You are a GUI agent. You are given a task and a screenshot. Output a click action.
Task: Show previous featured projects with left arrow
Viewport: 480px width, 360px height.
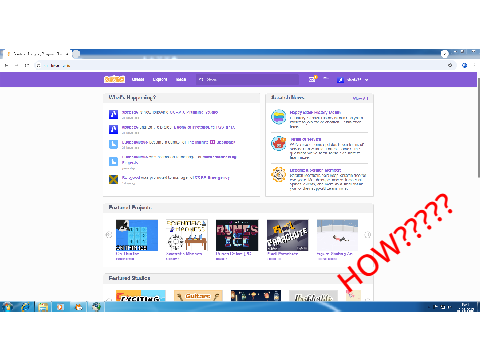click(x=109, y=235)
